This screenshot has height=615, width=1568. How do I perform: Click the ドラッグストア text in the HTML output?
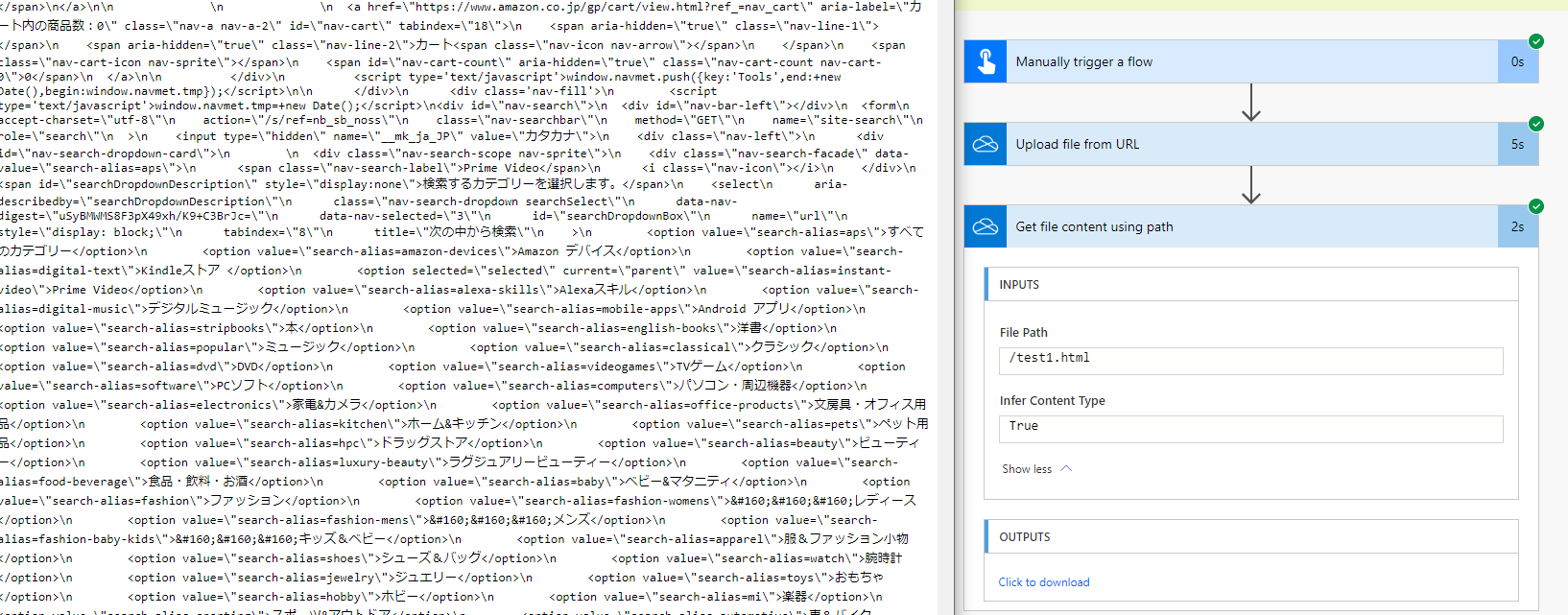tap(424, 443)
